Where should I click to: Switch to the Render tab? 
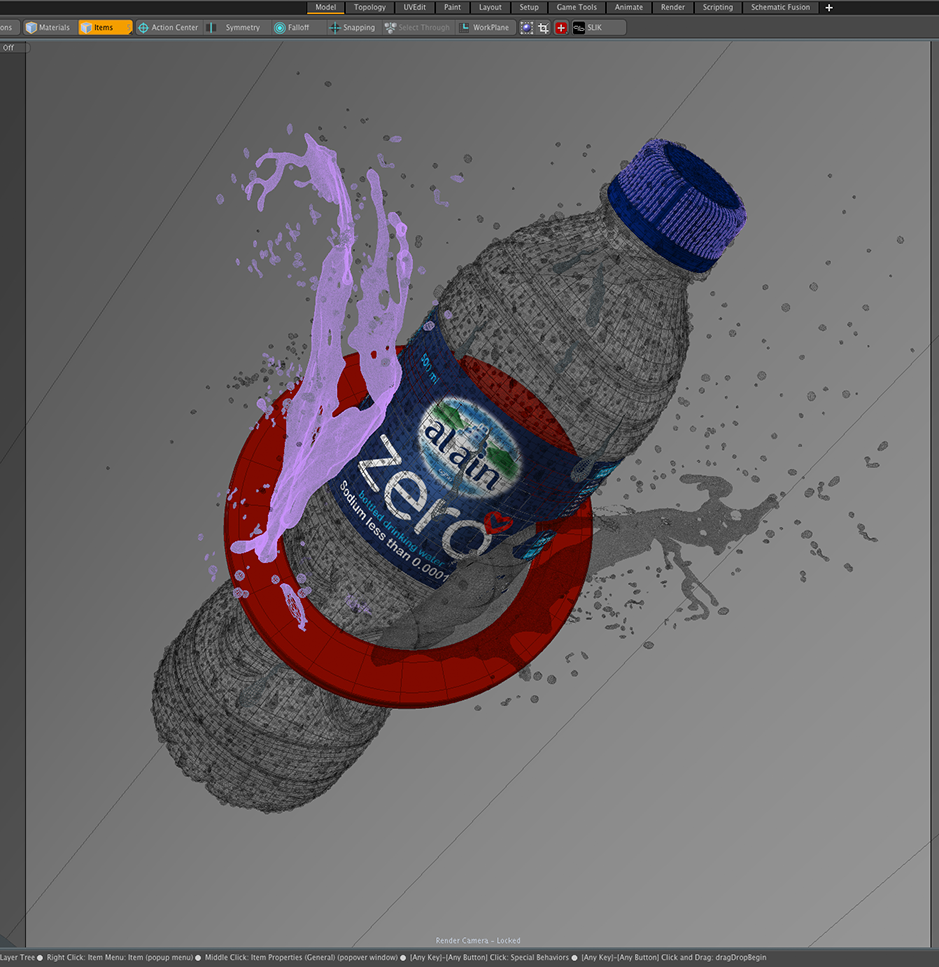(x=673, y=7)
